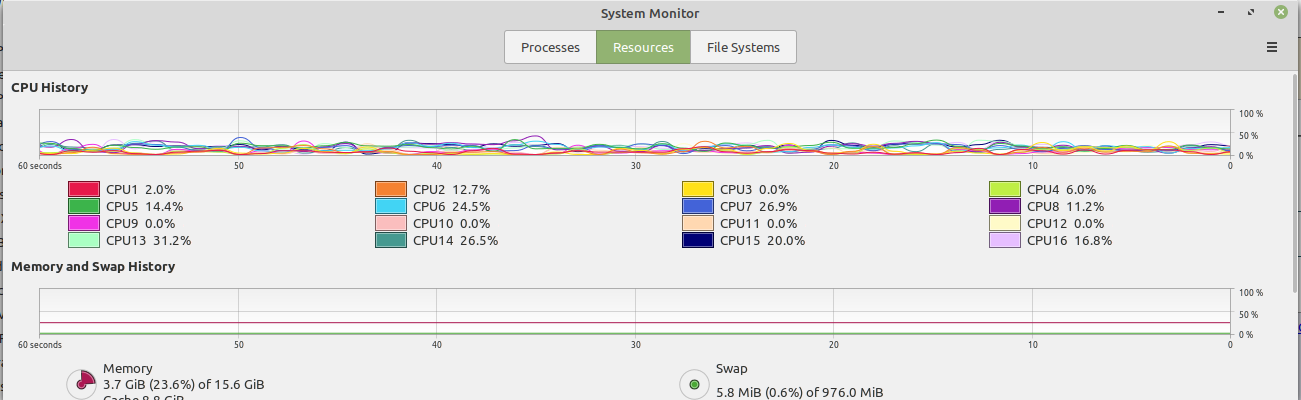Click the Swap usage circle icon
This screenshot has height=400, width=1301.
(x=694, y=383)
